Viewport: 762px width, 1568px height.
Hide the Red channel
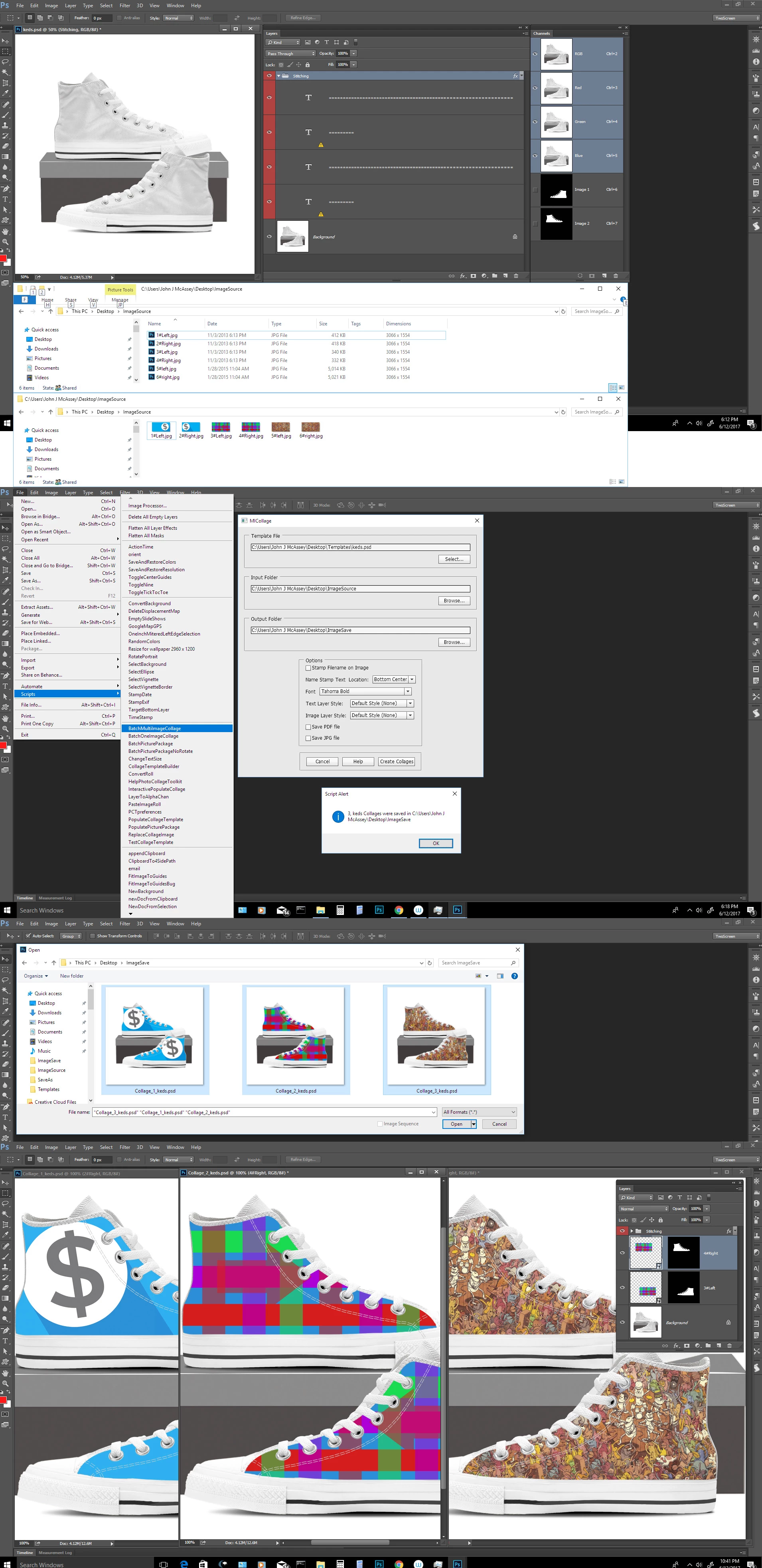click(x=535, y=88)
